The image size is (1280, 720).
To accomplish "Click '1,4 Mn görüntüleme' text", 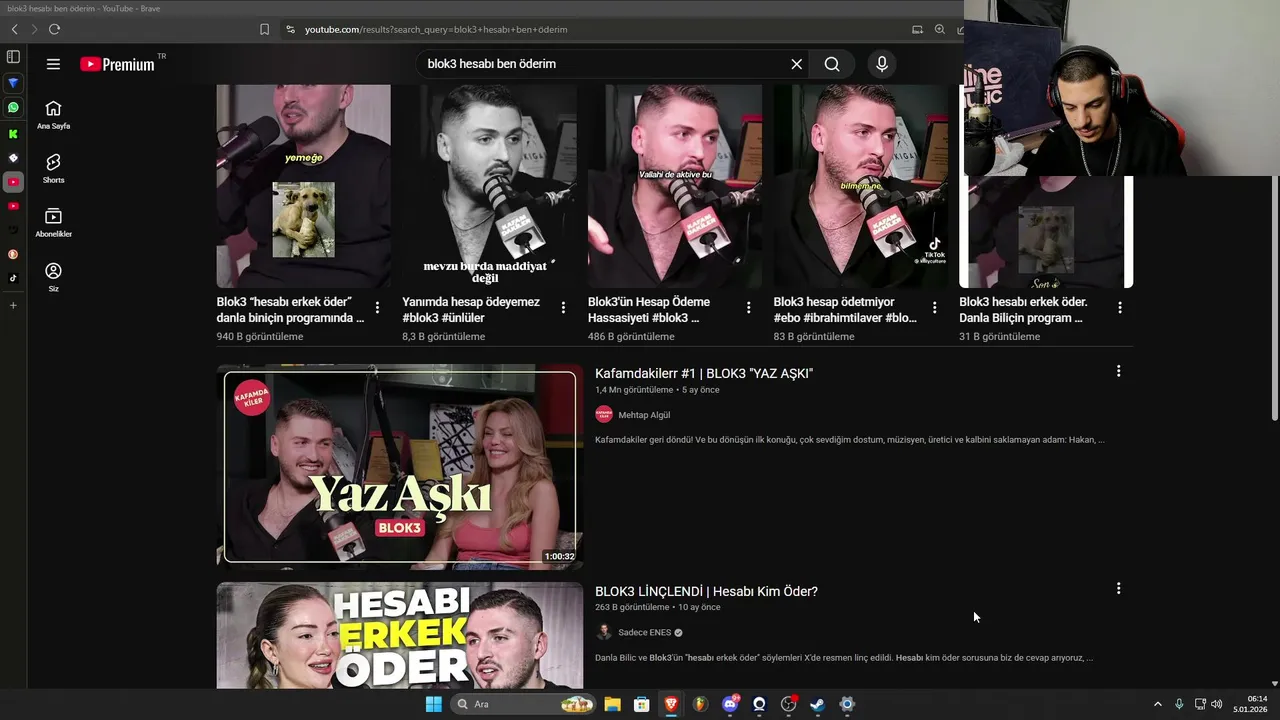I will 634,390.
